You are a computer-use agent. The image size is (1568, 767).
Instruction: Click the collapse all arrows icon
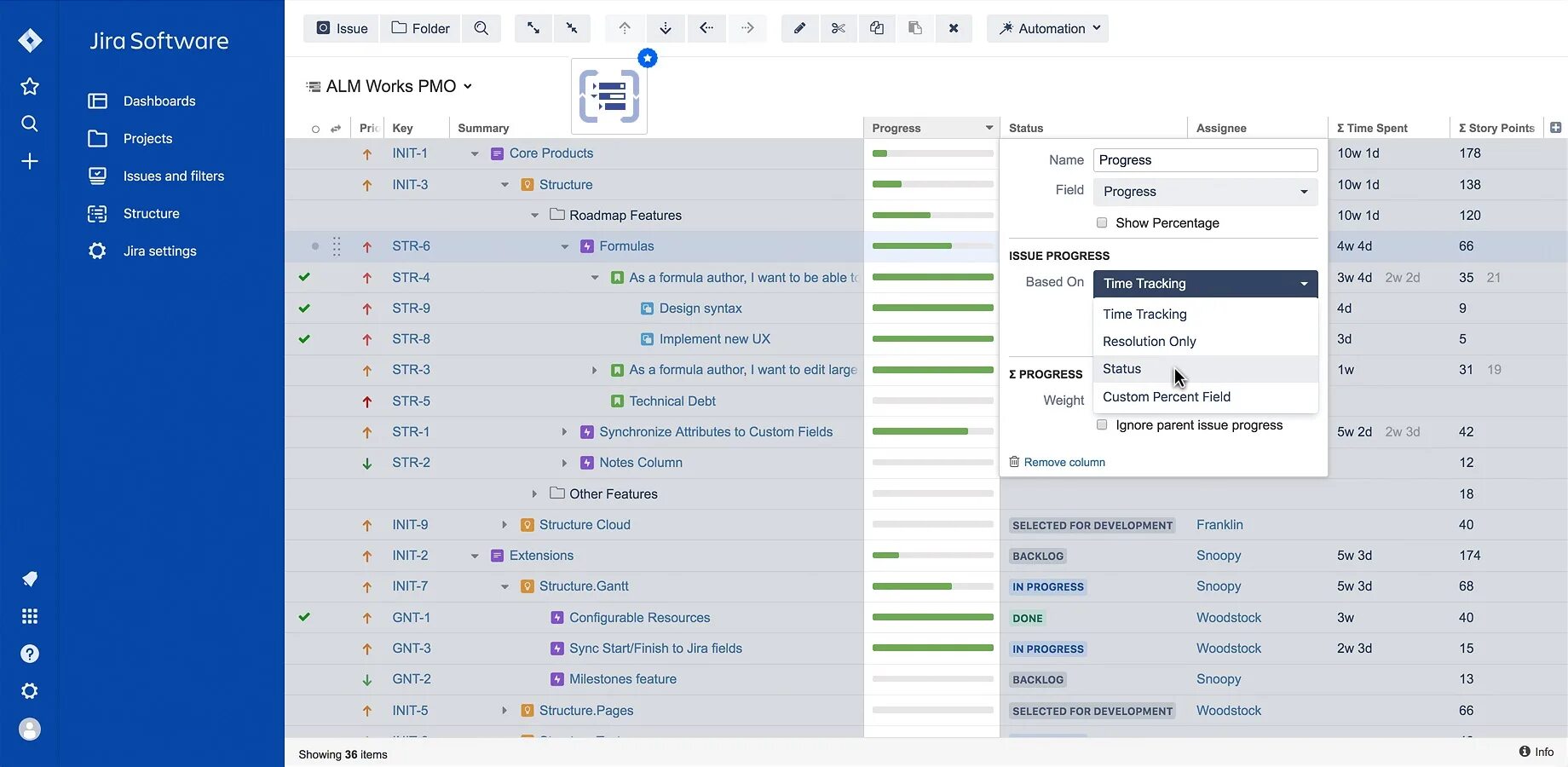click(572, 28)
